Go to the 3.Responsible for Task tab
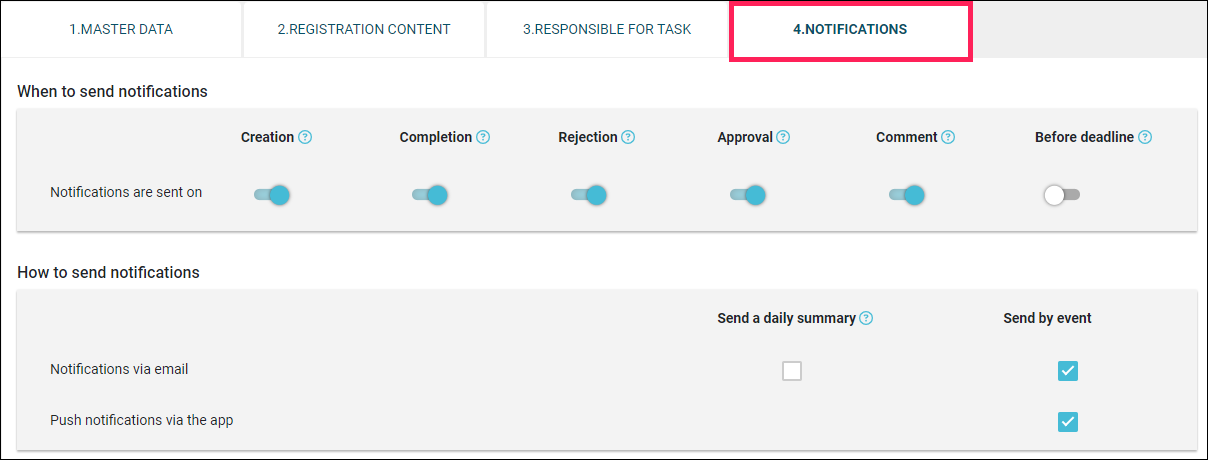1208x460 pixels. (x=607, y=29)
